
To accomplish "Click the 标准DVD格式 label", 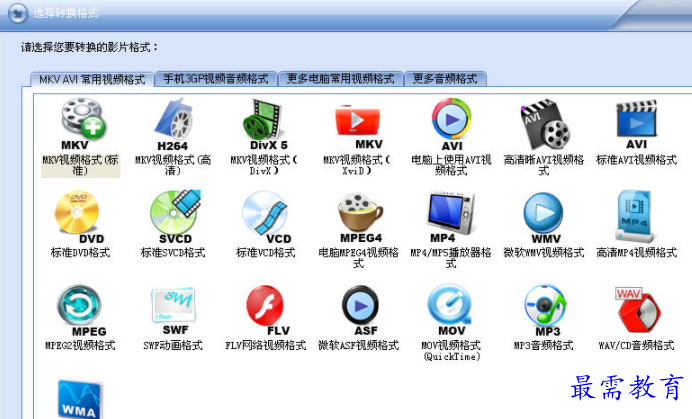I will (x=80, y=253).
